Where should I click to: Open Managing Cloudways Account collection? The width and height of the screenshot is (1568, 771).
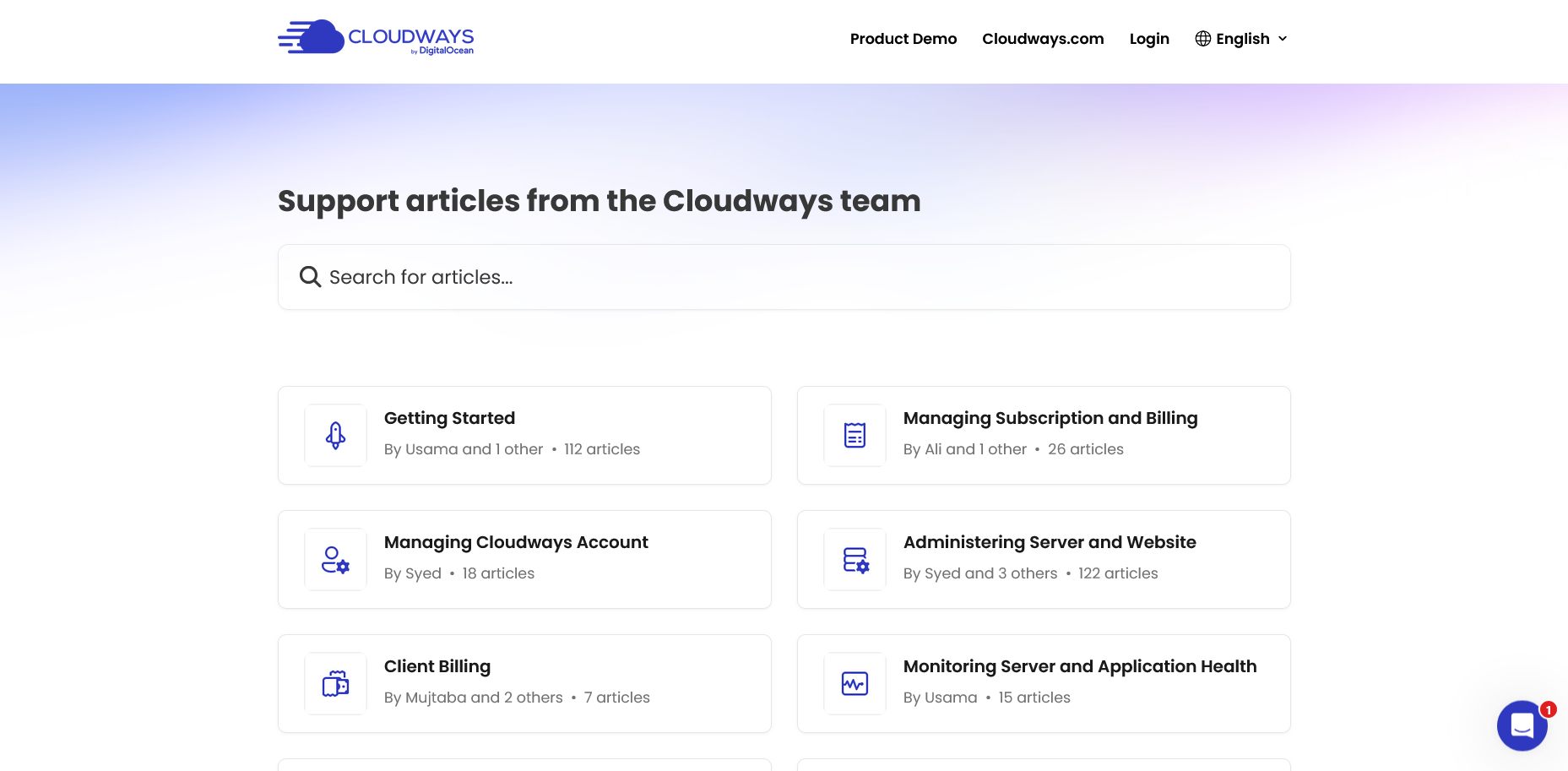click(x=524, y=559)
